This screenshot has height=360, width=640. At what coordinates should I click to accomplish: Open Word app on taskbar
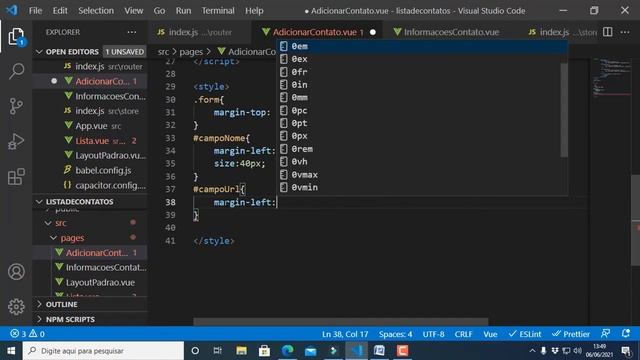click(x=379, y=351)
